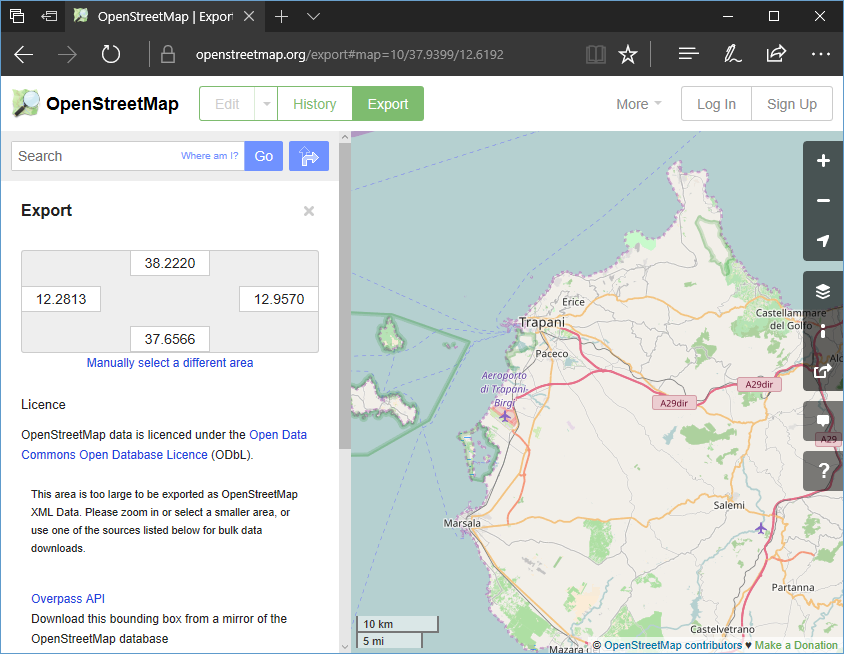
Task: Click the Castelvetrano label on map
Action: pyautogui.click(x=722, y=629)
